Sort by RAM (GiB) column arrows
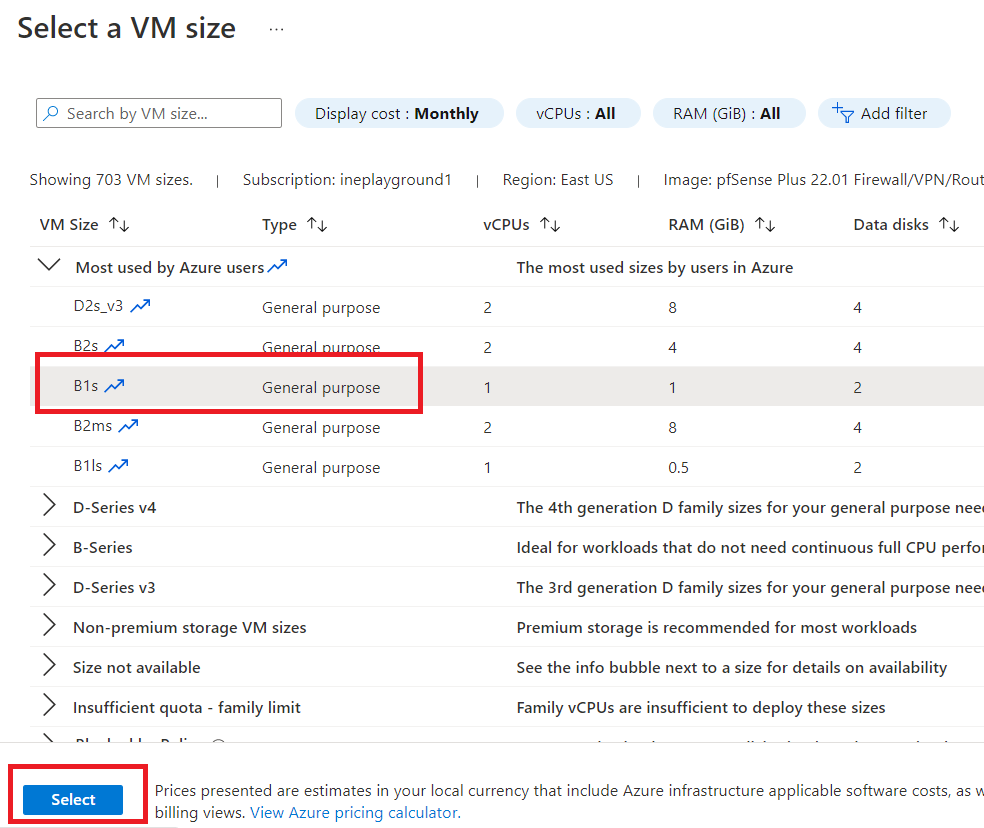The width and height of the screenshot is (984, 828). pos(765,225)
